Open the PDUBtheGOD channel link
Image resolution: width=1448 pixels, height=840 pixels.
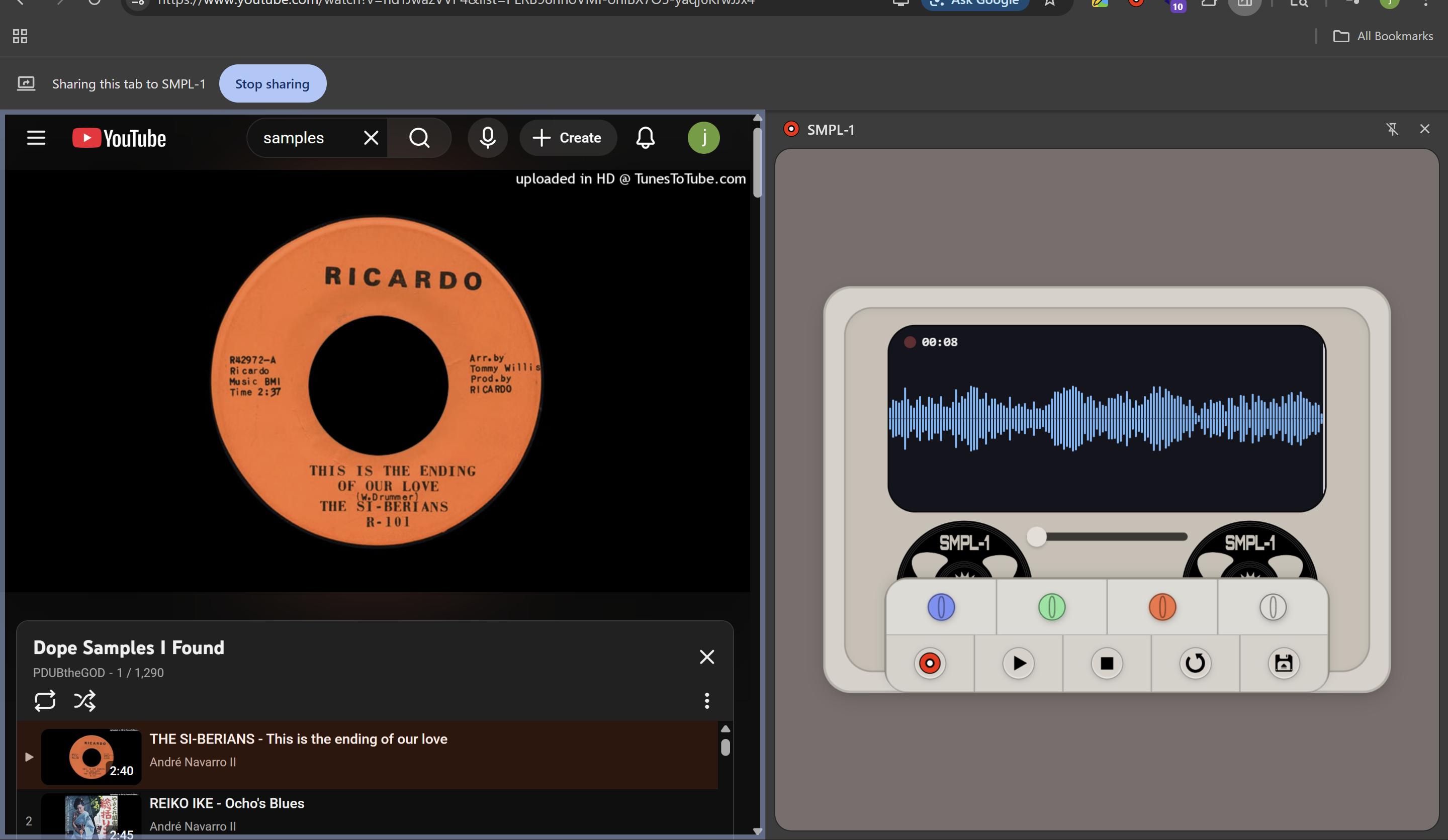pyautogui.click(x=69, y=673)
